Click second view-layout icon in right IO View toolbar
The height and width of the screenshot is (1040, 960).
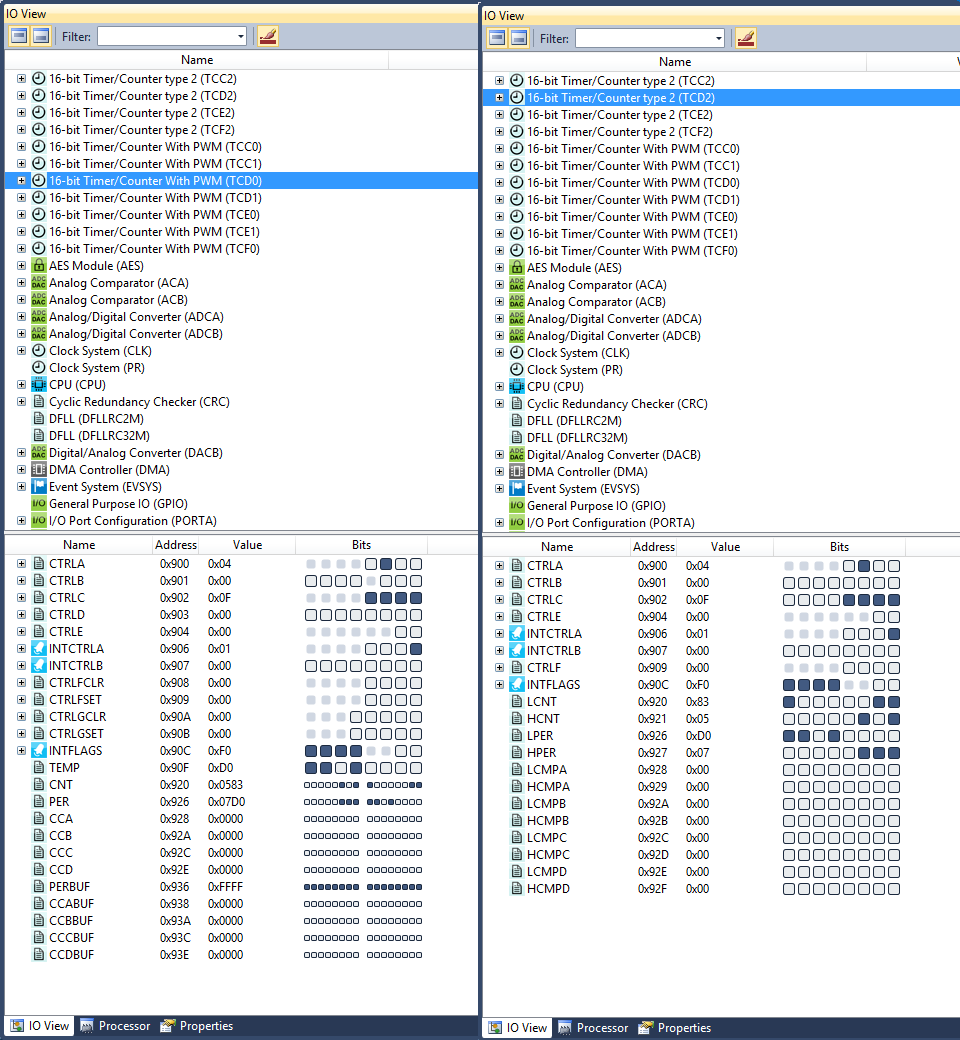(x=519, y=38)
